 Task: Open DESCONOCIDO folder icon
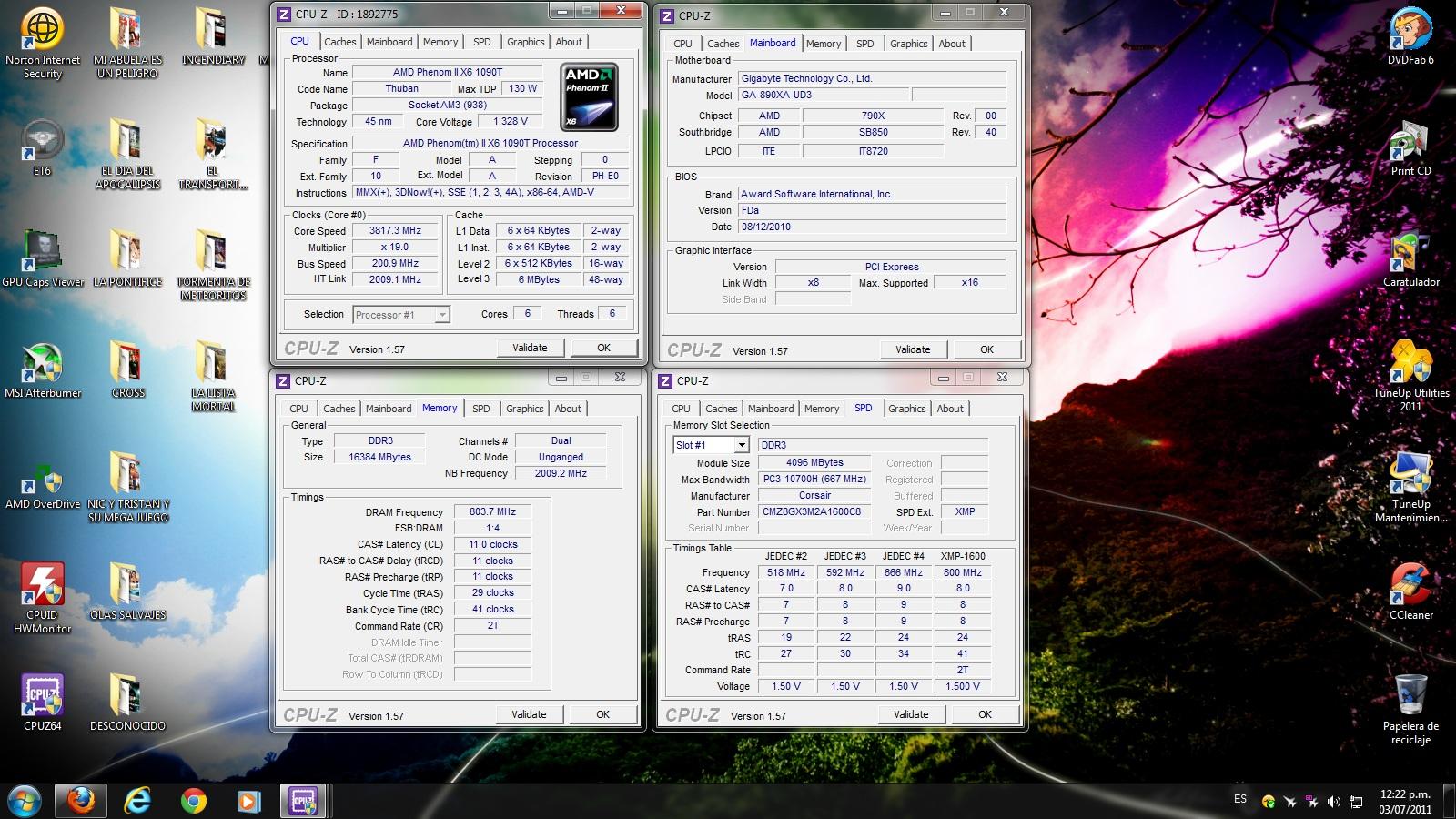point(127,703)
